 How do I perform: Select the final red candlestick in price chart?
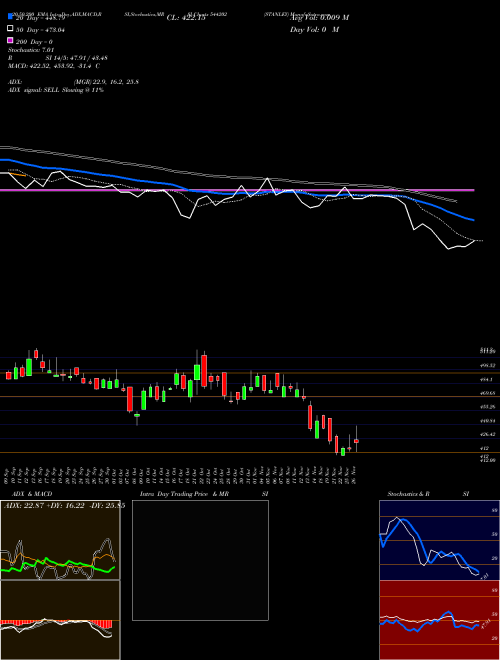356,441
